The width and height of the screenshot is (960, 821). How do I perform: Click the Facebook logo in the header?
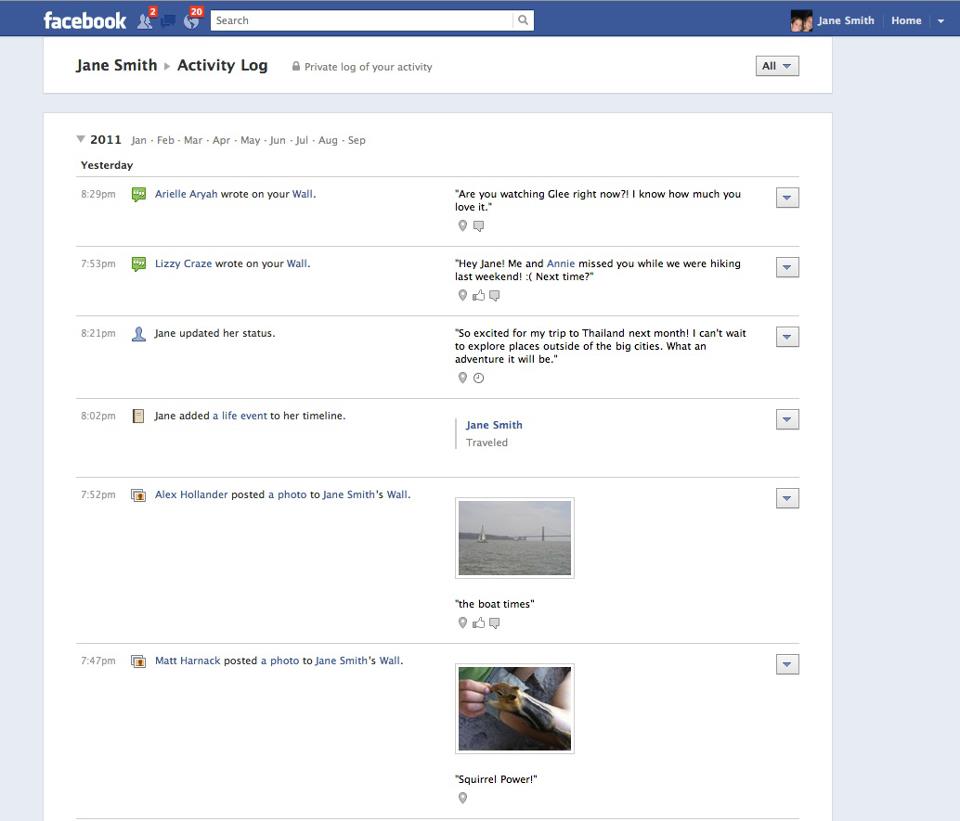85,18
